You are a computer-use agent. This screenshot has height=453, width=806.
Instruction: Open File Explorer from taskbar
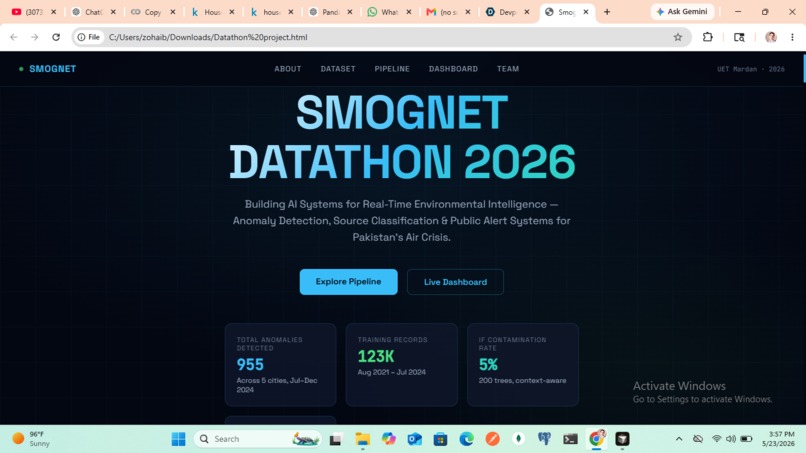click(x=362, y=439)
